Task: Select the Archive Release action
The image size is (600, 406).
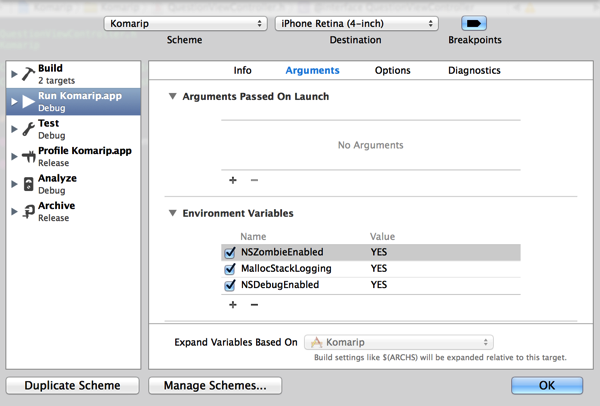Action: tap(73, 212)
